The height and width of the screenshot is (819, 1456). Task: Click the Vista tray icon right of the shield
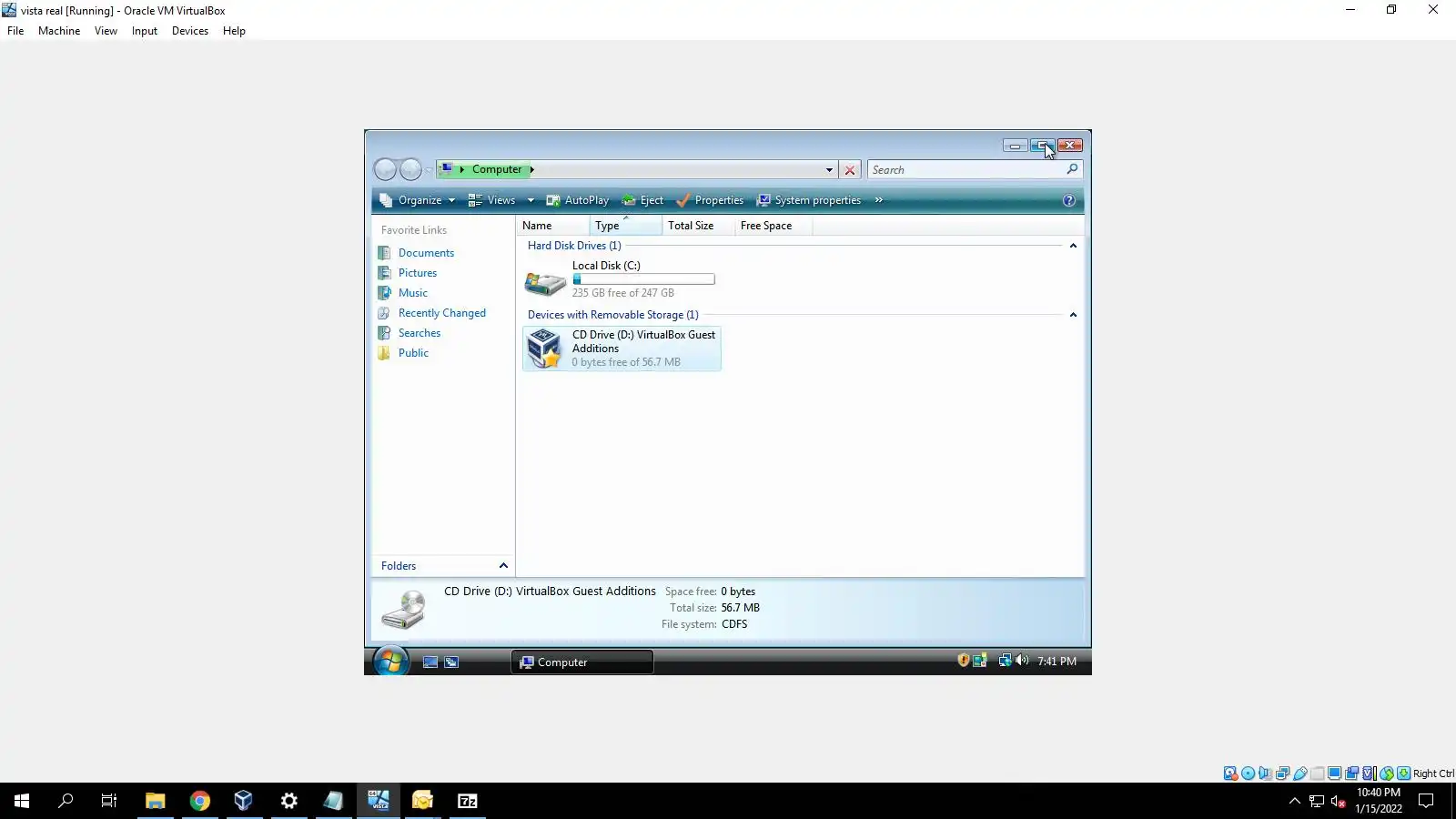coord(980,661)
